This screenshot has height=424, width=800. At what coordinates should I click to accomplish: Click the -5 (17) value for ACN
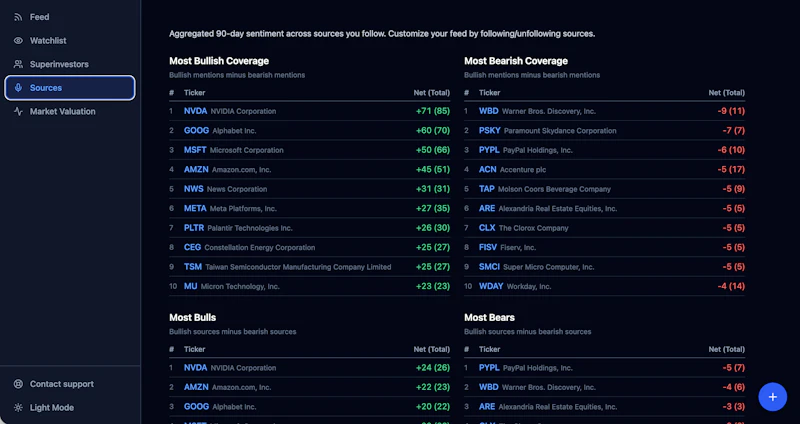click(731, 169)
